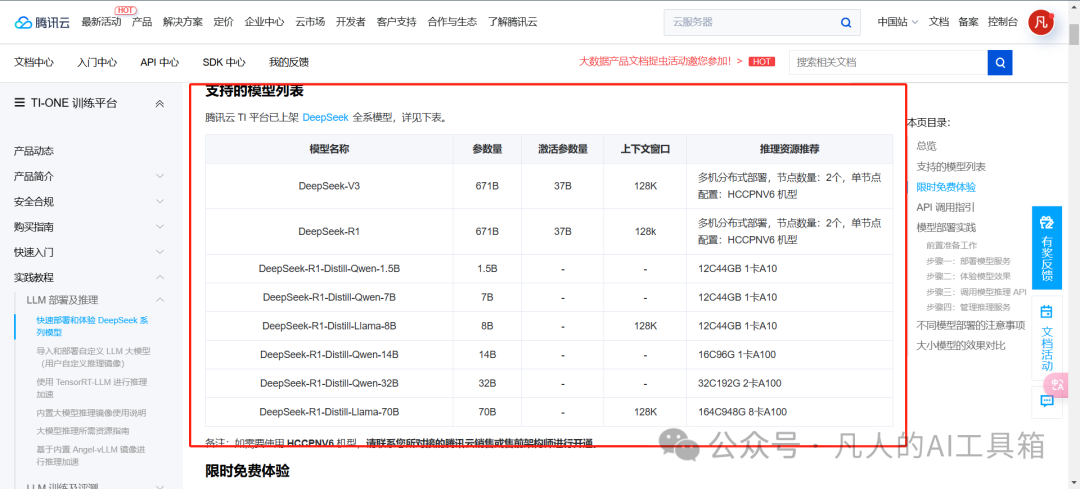1080x489 pixels.
Task: Click the 备案 link in header
Action: 968,22
